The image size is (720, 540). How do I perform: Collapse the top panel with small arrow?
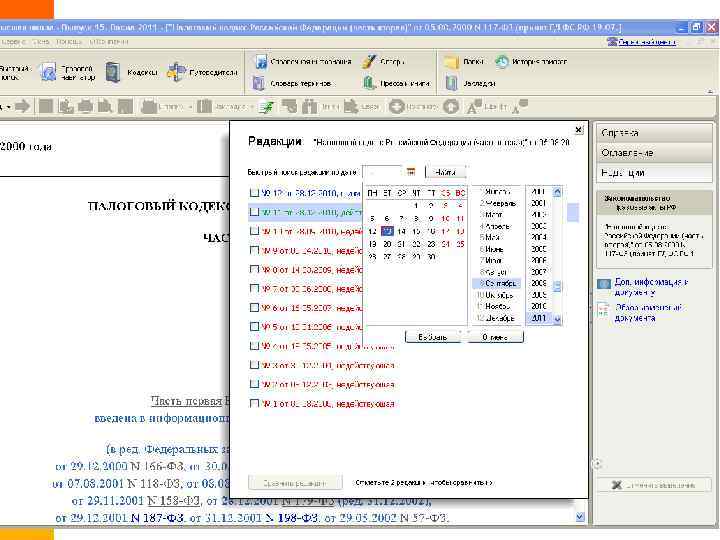click(710, 91)
